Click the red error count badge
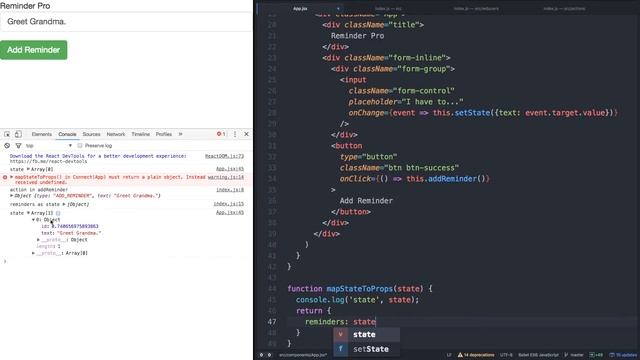The image size is (640, 360). click(221, 134)
